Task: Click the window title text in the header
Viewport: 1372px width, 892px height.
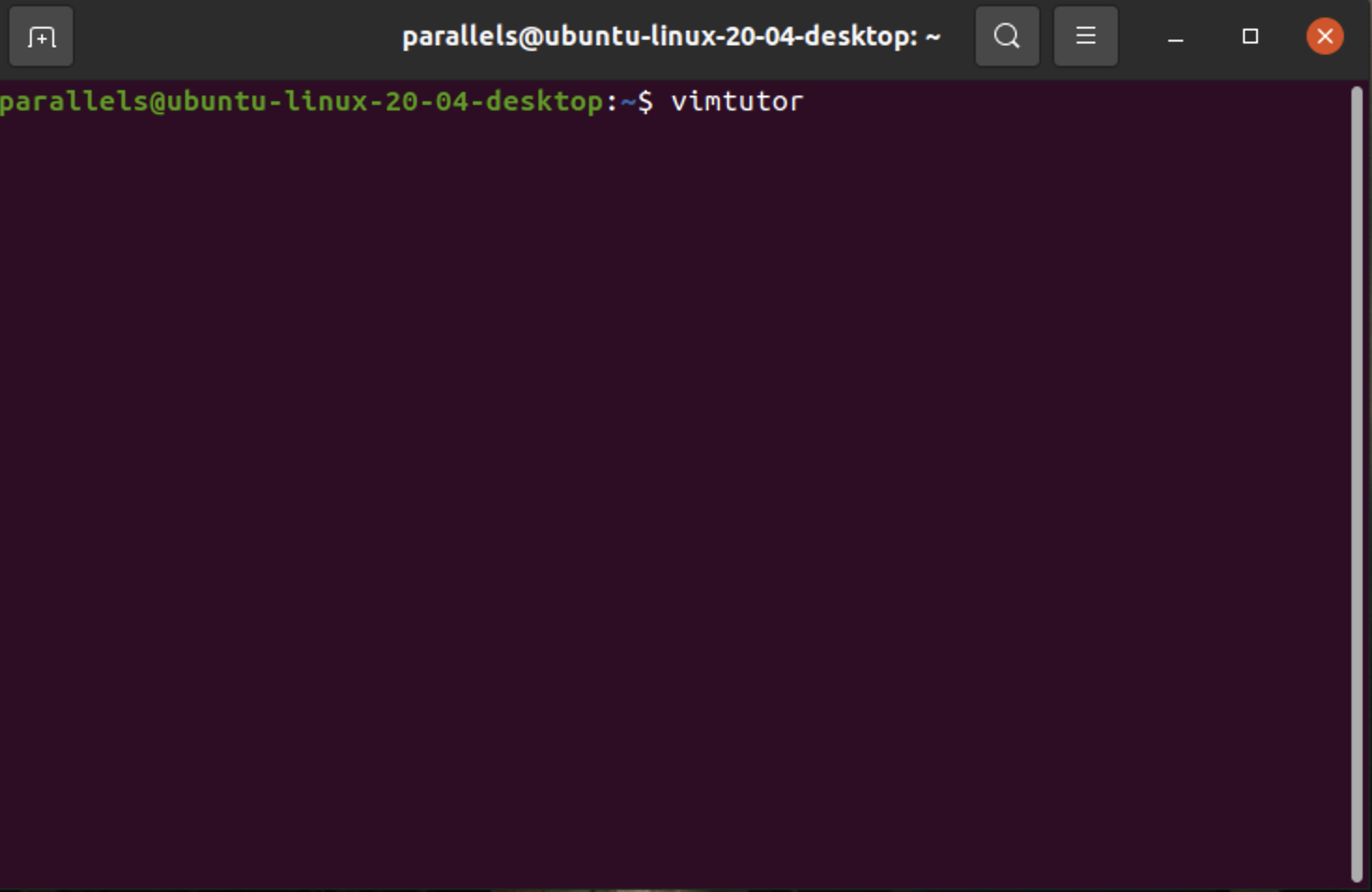Action: click(671, 36)
